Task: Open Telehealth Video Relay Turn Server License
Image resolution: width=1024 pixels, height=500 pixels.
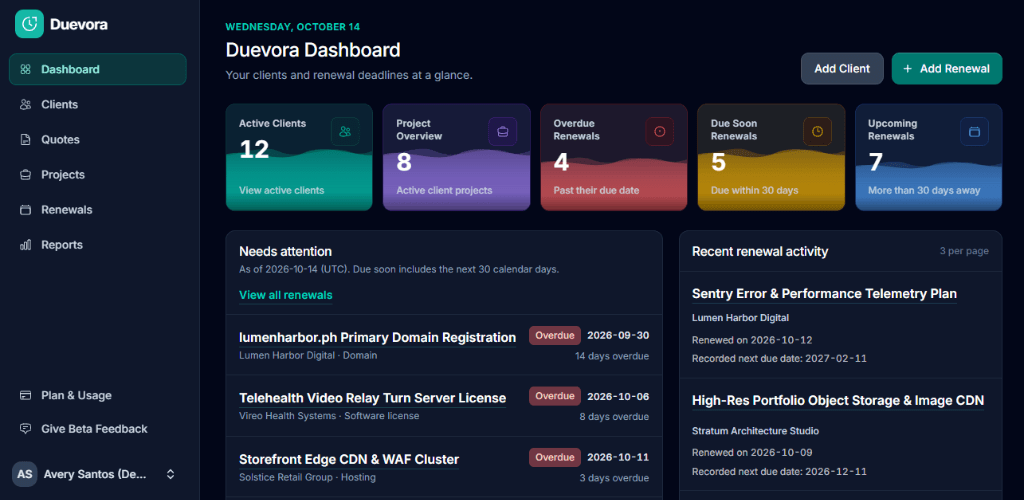Action: coord(372,398)
